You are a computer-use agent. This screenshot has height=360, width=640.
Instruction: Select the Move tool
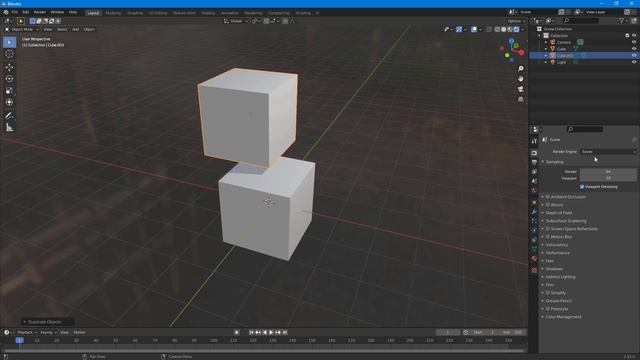pos(9,67)
